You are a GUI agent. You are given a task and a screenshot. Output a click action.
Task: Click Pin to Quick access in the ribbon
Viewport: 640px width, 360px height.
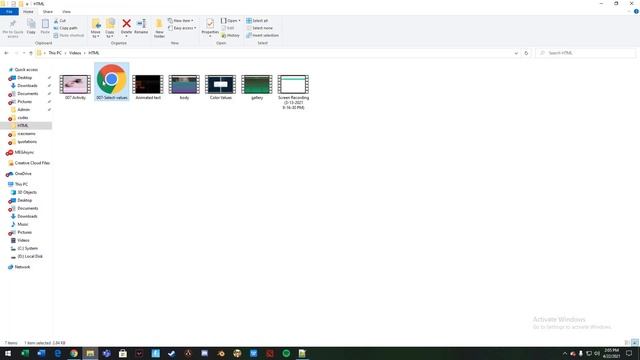(13, 28)
